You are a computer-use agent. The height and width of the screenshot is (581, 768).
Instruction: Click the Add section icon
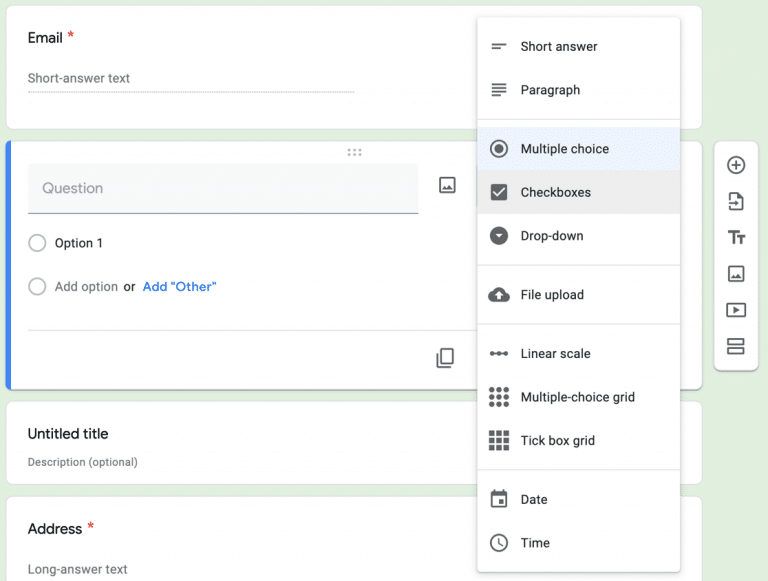click(x=736, y=346)
